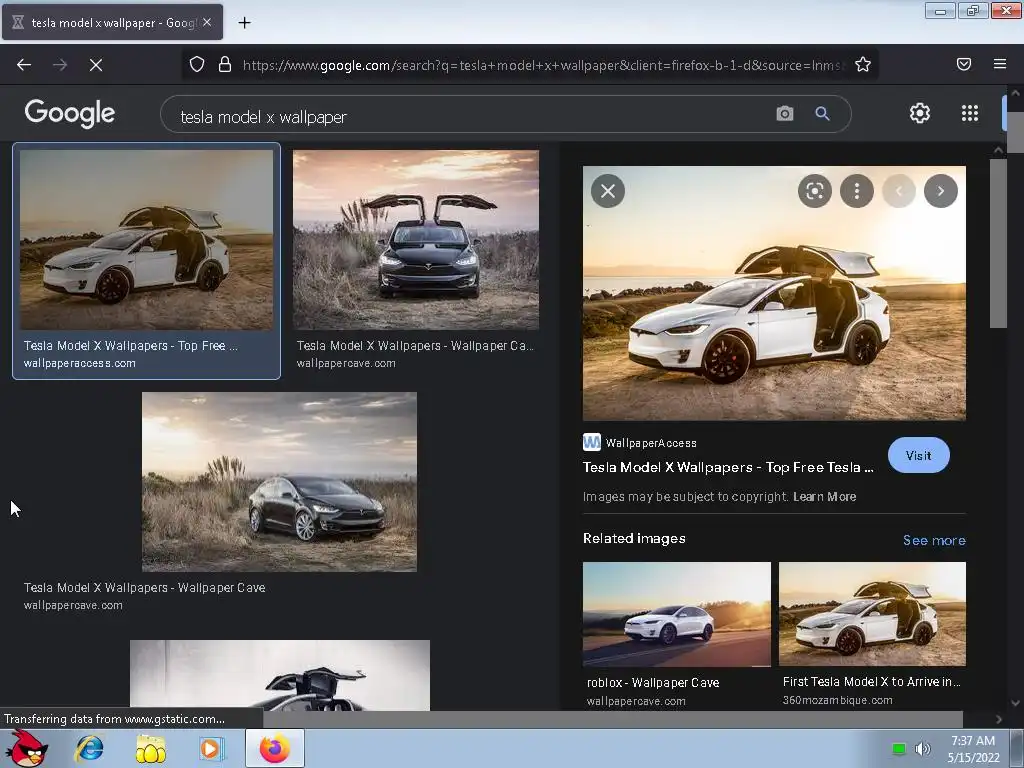1024x768 pixels.
Task: Click Top Free Tesla title in preview panel
Action: (x=728, y=468)
